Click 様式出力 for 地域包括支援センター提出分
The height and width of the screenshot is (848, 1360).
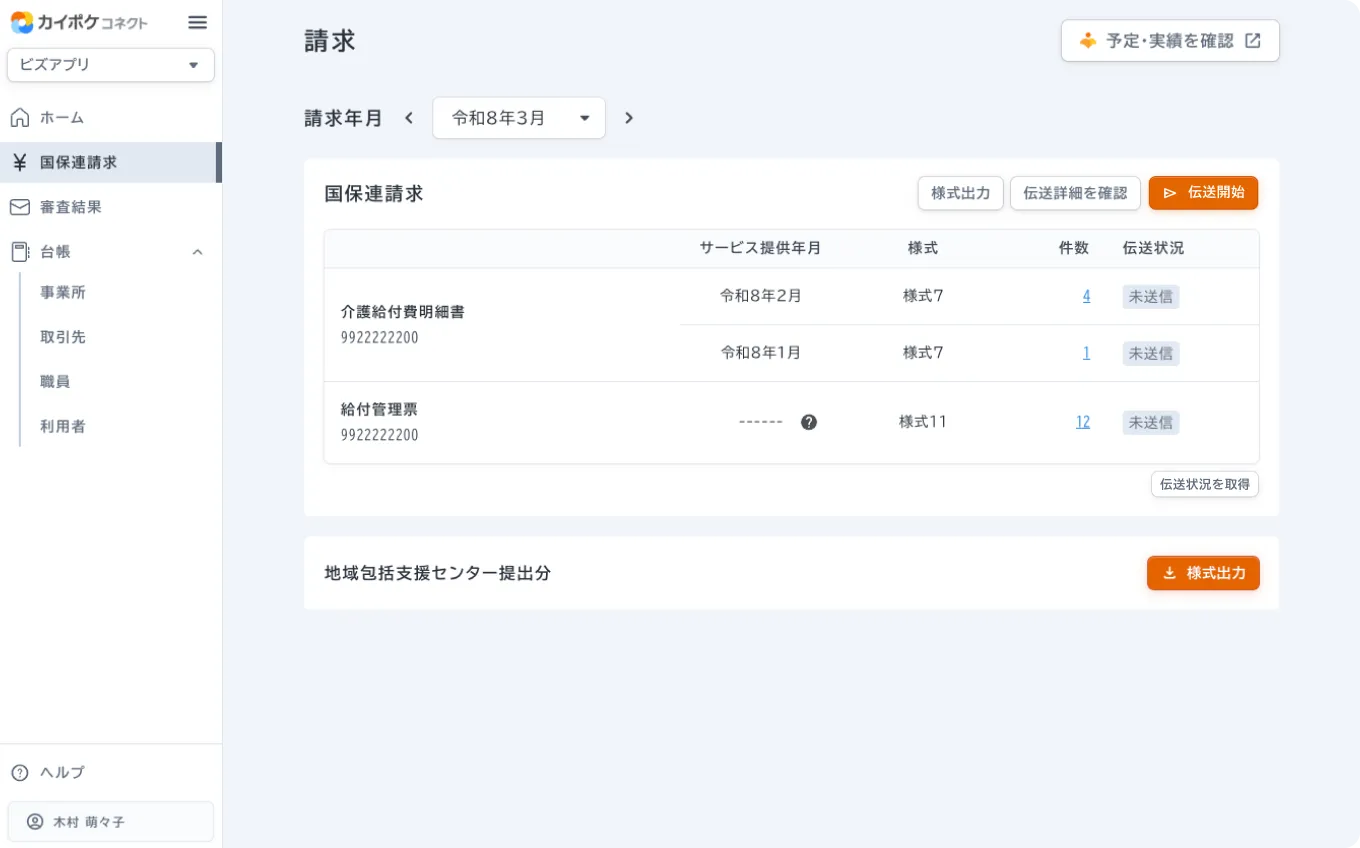[x=1203, y=573]
